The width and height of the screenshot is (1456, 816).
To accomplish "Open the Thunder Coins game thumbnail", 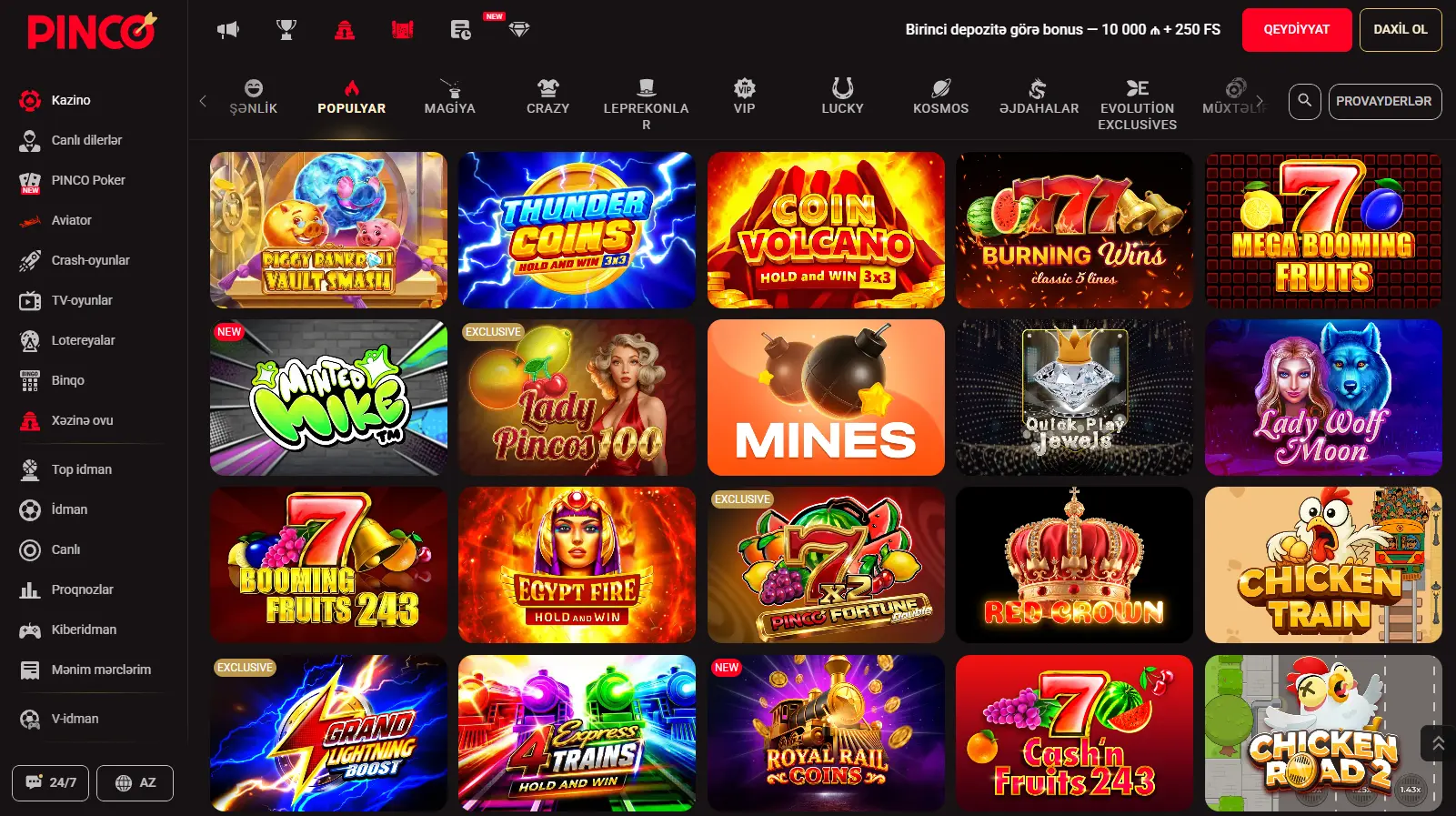I will (577, 230).
